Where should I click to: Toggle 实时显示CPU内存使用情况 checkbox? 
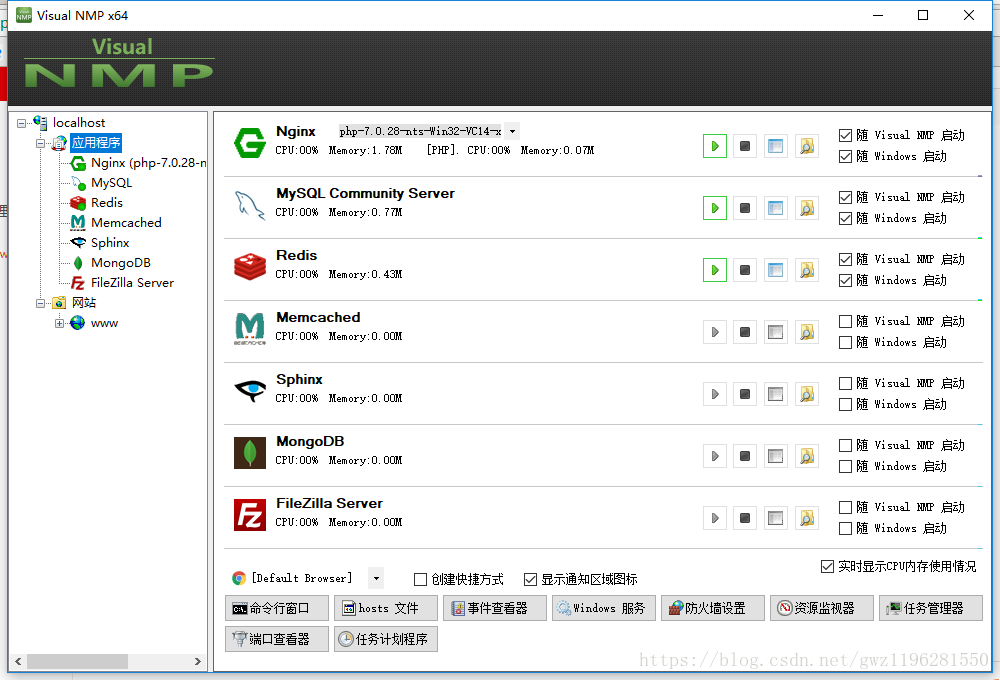(x=827, y=566)
